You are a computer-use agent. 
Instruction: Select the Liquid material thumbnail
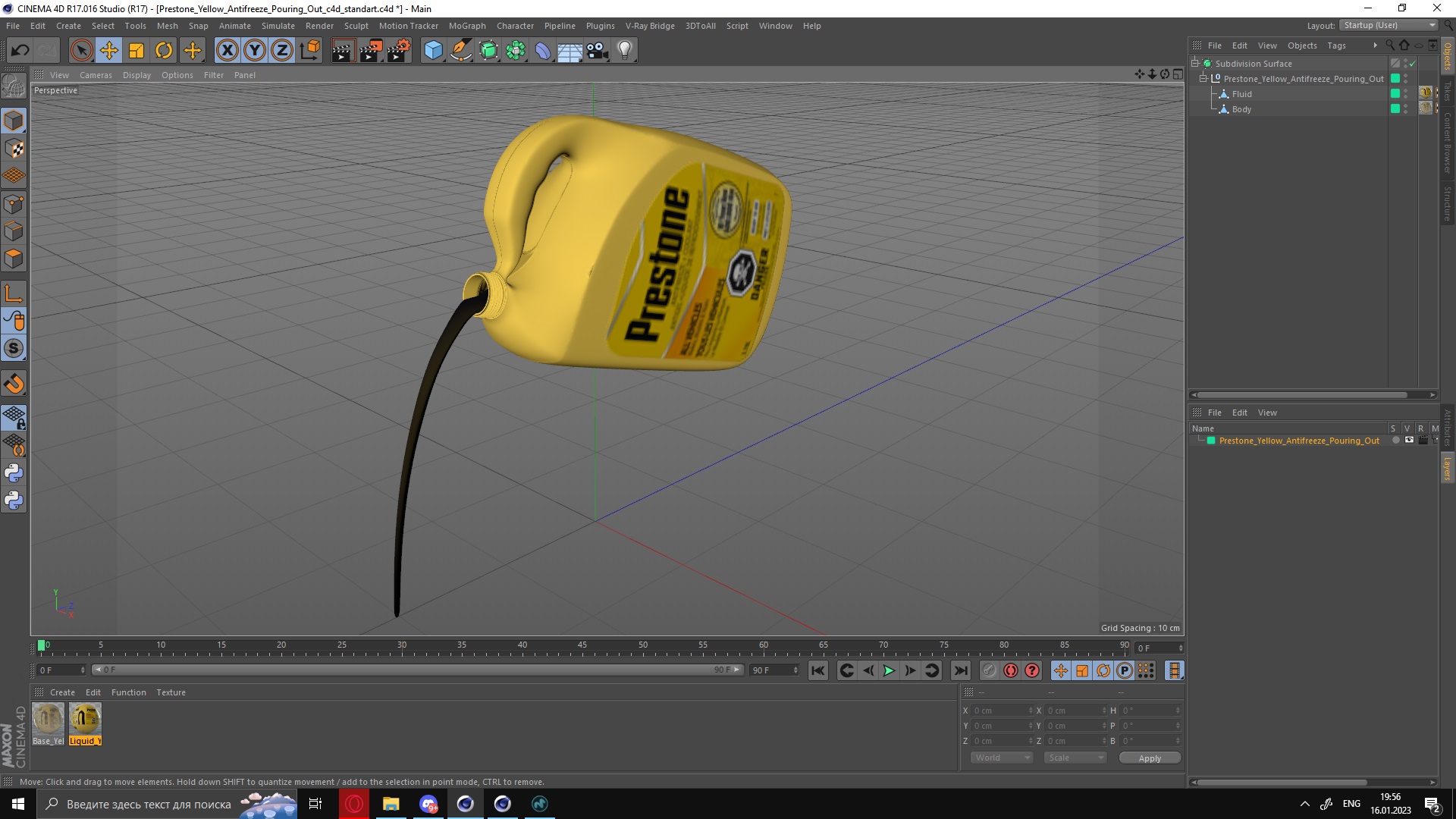click(x=85, y=719)
